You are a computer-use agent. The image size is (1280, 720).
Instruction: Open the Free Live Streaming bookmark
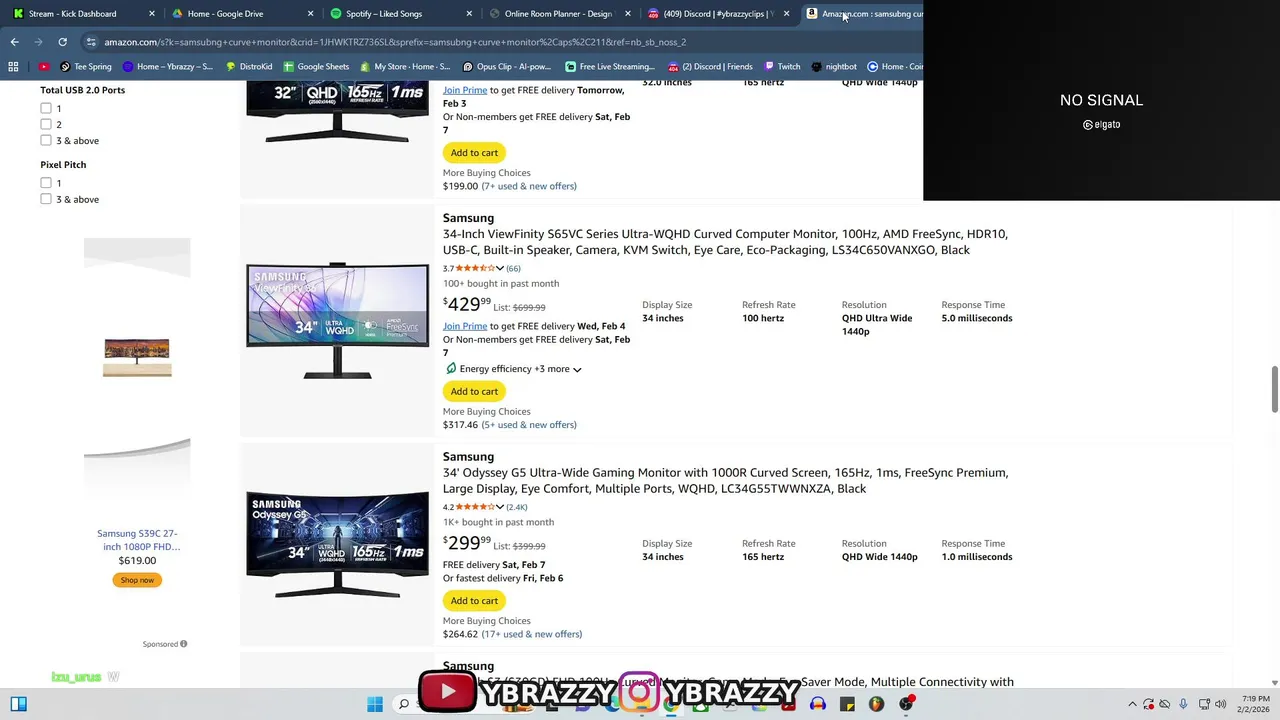point(609,67)
